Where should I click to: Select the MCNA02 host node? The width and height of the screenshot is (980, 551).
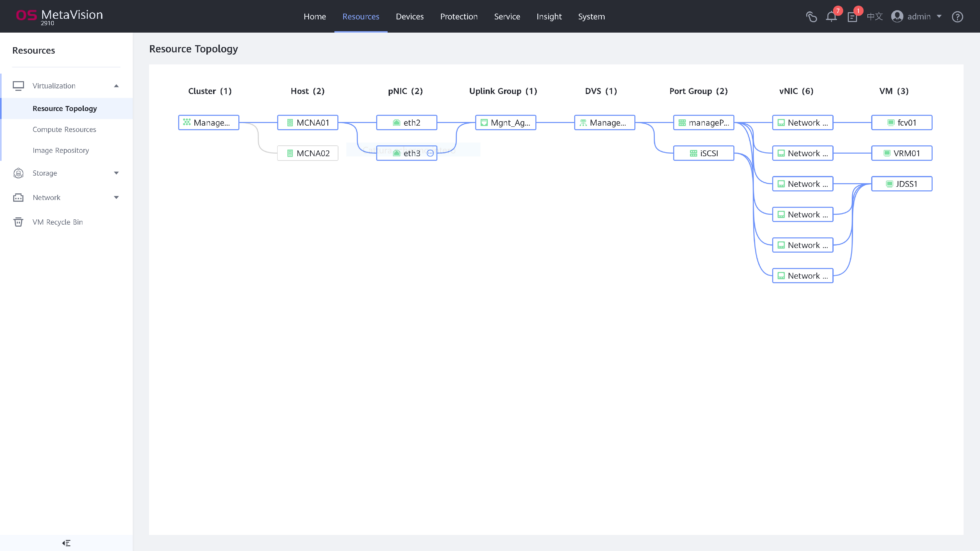(x=308, y=153)
